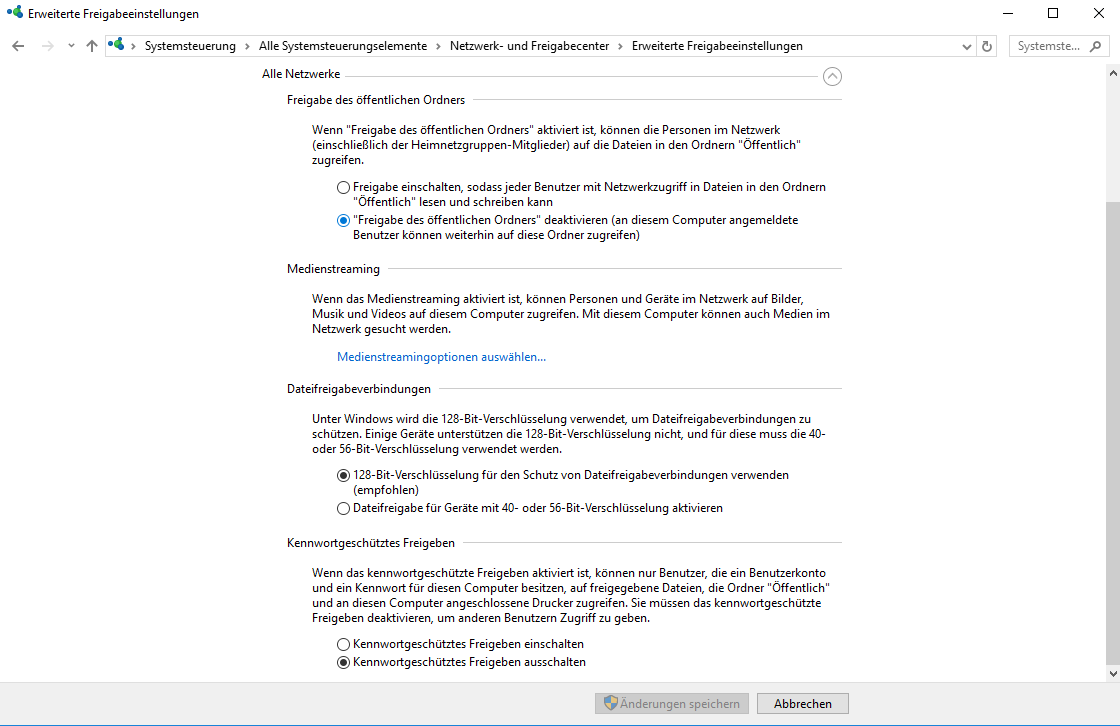
Task: Select Kennwortgeschütztes Freigeben ausschalten
Action: (344, 662)
